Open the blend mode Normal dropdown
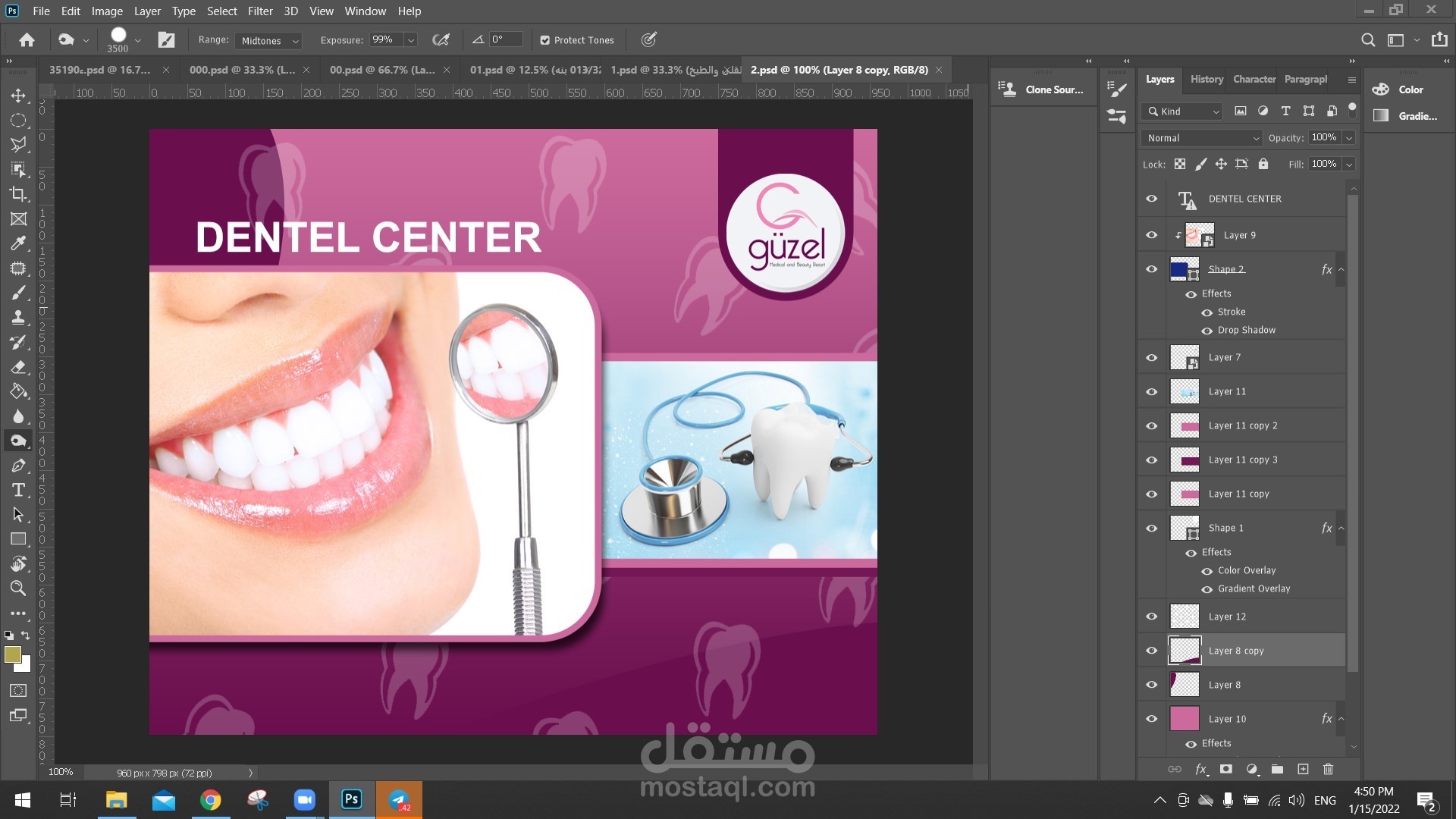 point(1201,138)
